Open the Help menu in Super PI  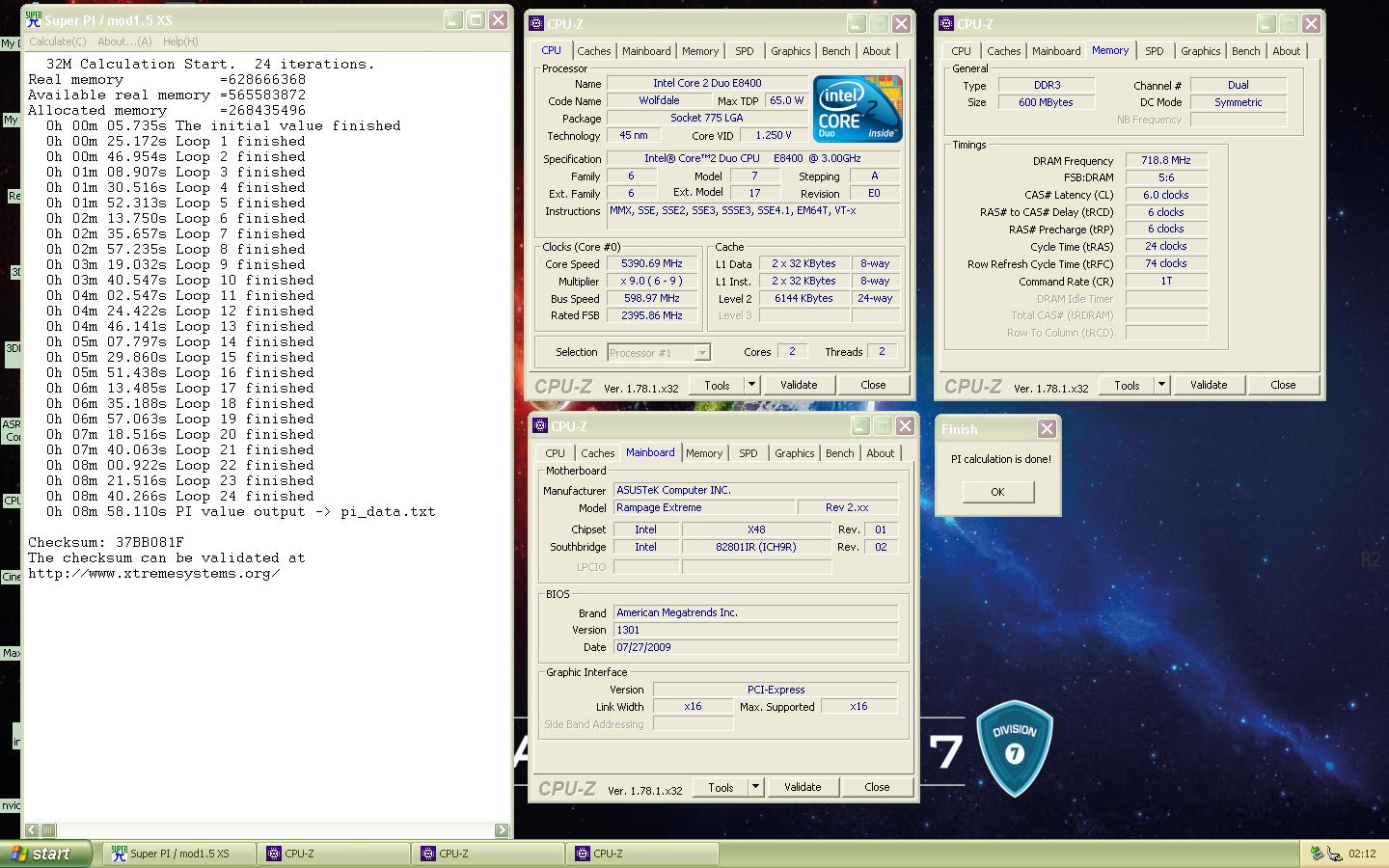pos(180,41)
